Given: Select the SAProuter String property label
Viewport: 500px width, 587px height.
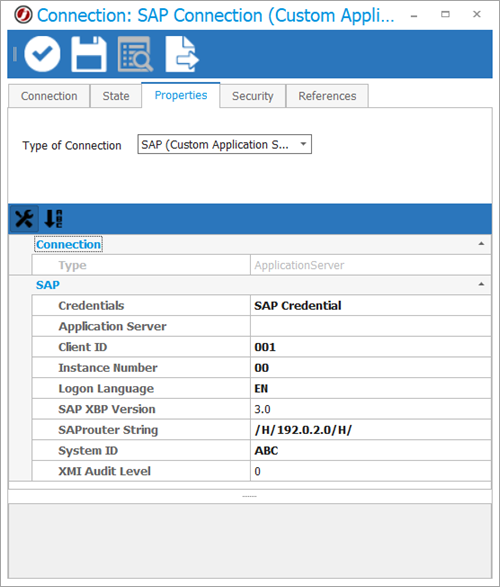Looking at the screenshot, I should tap(108, 430).
